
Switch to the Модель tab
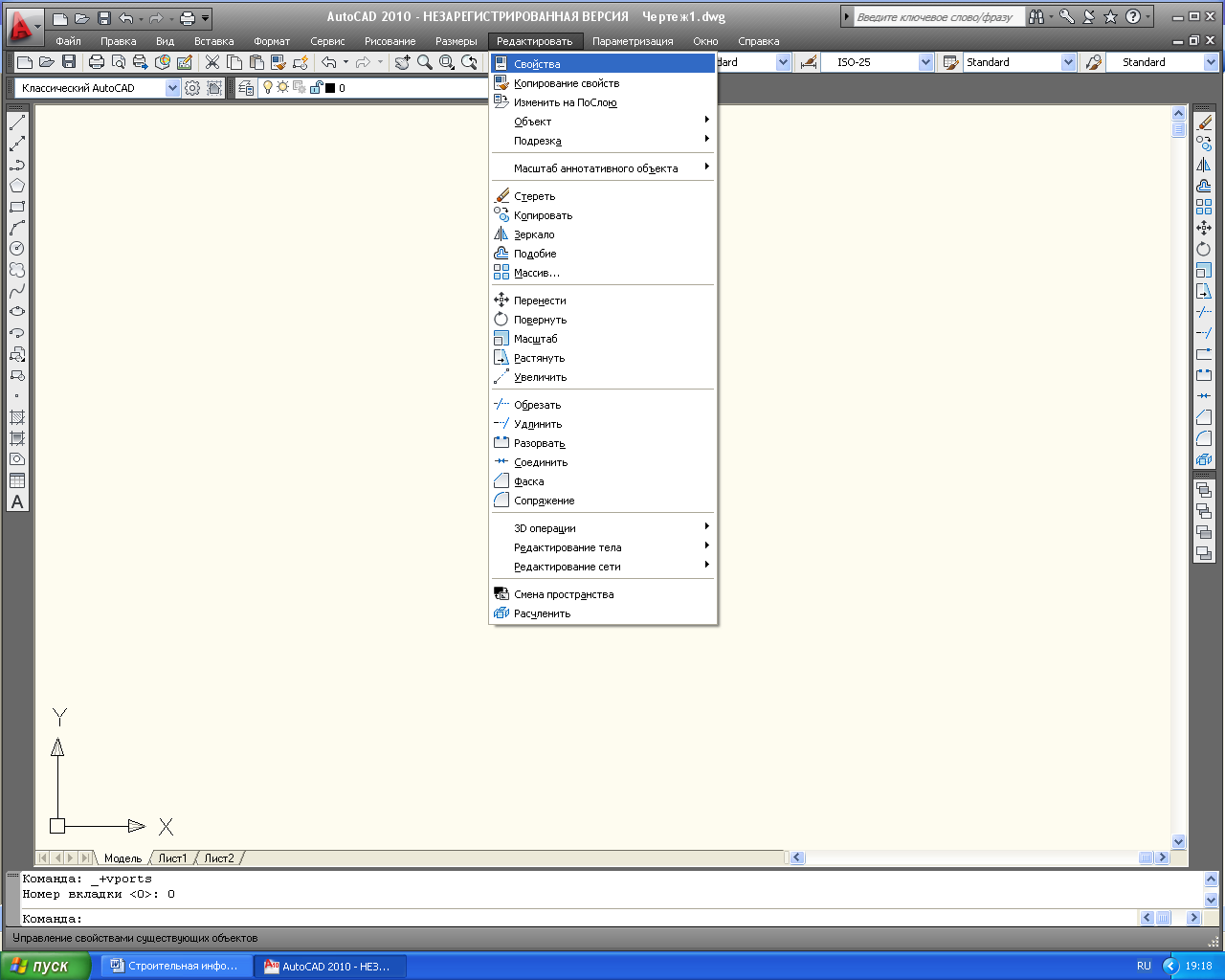[122, 858]
